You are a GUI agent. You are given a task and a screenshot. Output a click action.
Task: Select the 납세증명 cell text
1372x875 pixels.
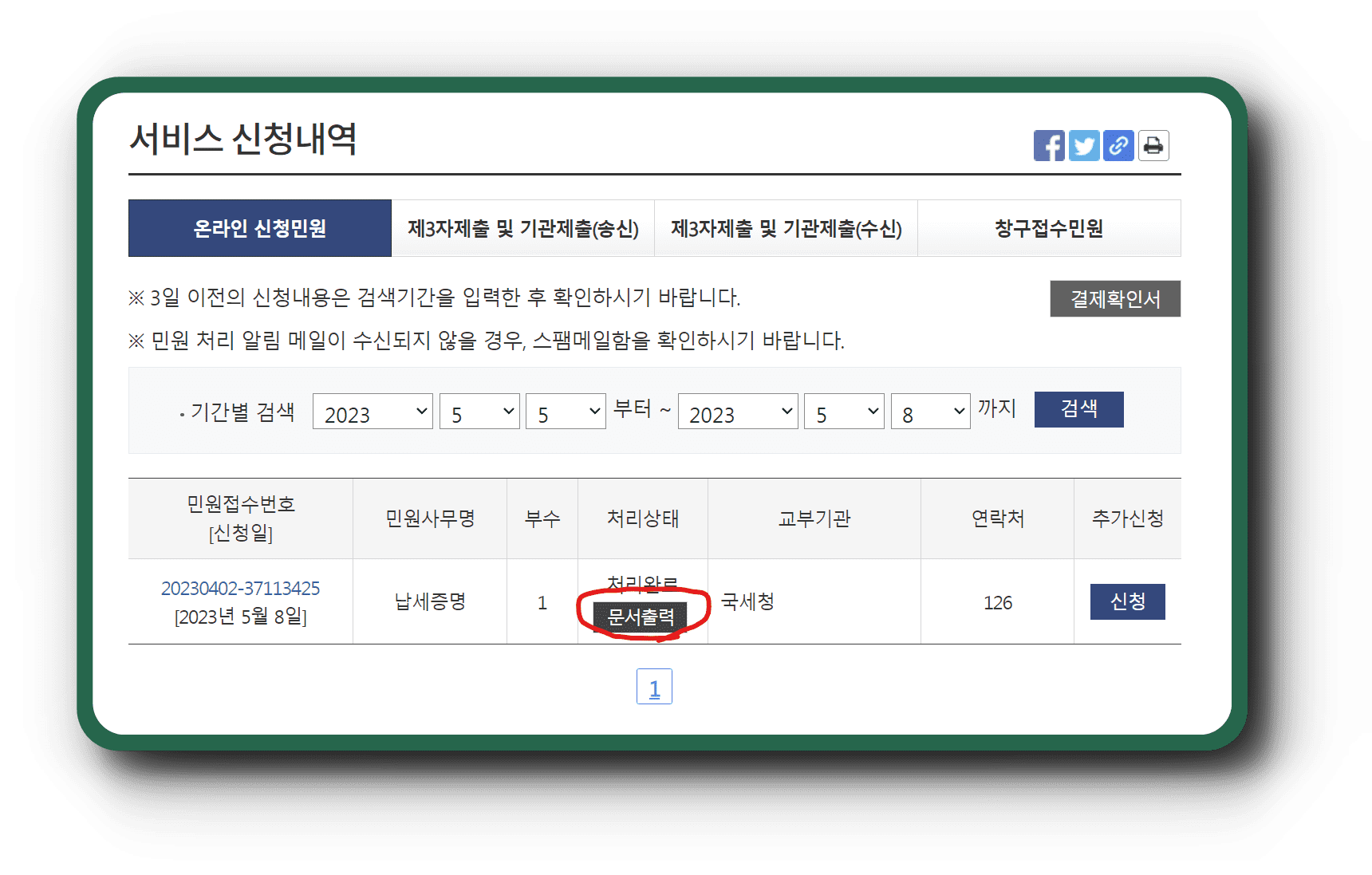tap(430, 601)
